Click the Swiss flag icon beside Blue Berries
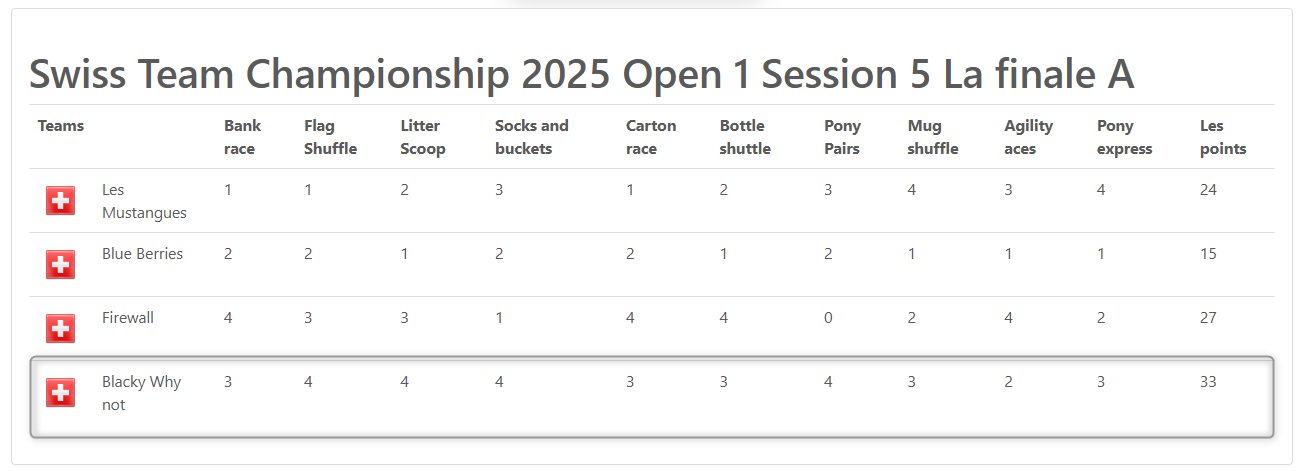Screen dimensions: 1302x471 tap(61, 265)
